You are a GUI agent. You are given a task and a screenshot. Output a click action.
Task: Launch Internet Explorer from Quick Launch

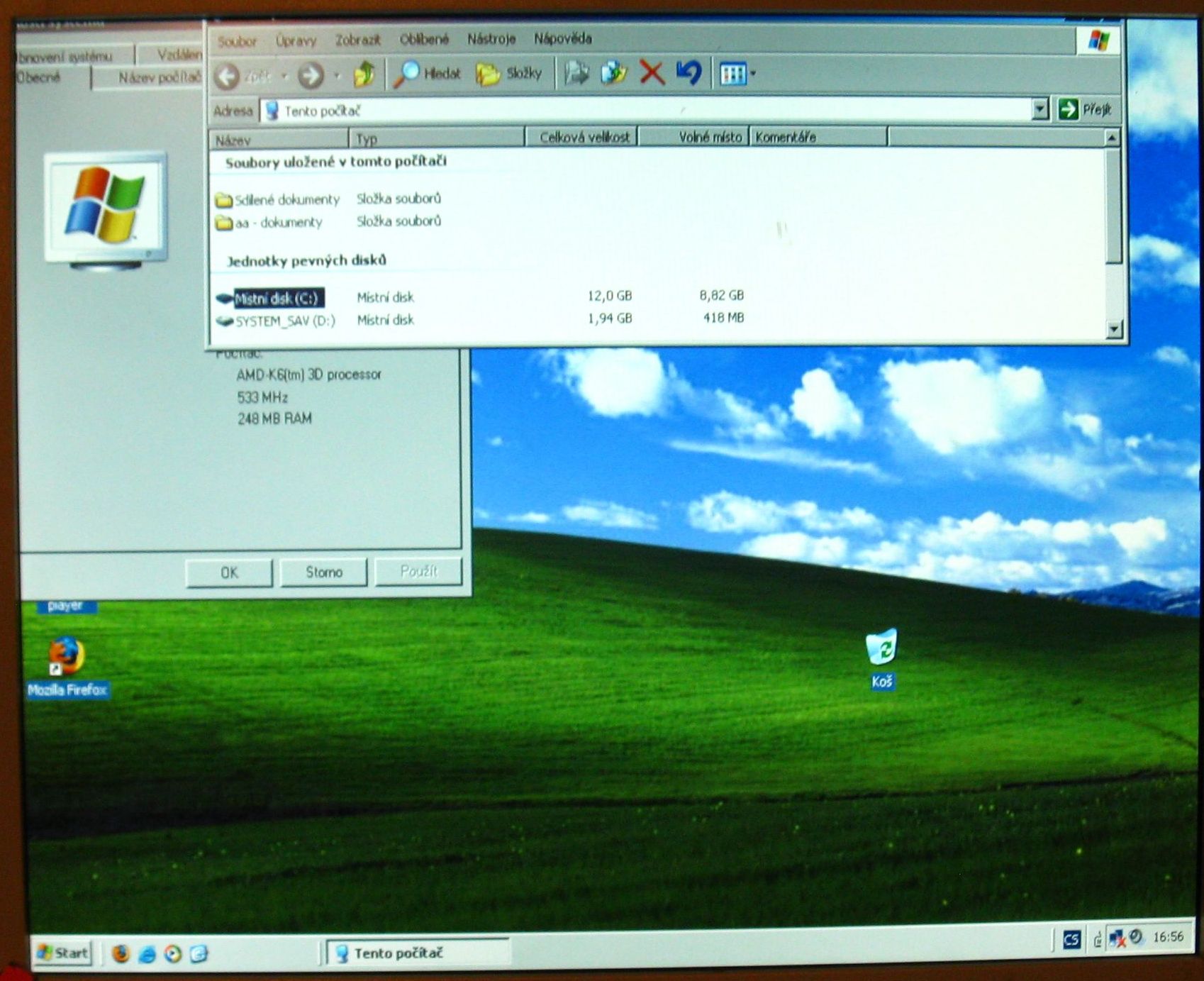coord(147,954)
